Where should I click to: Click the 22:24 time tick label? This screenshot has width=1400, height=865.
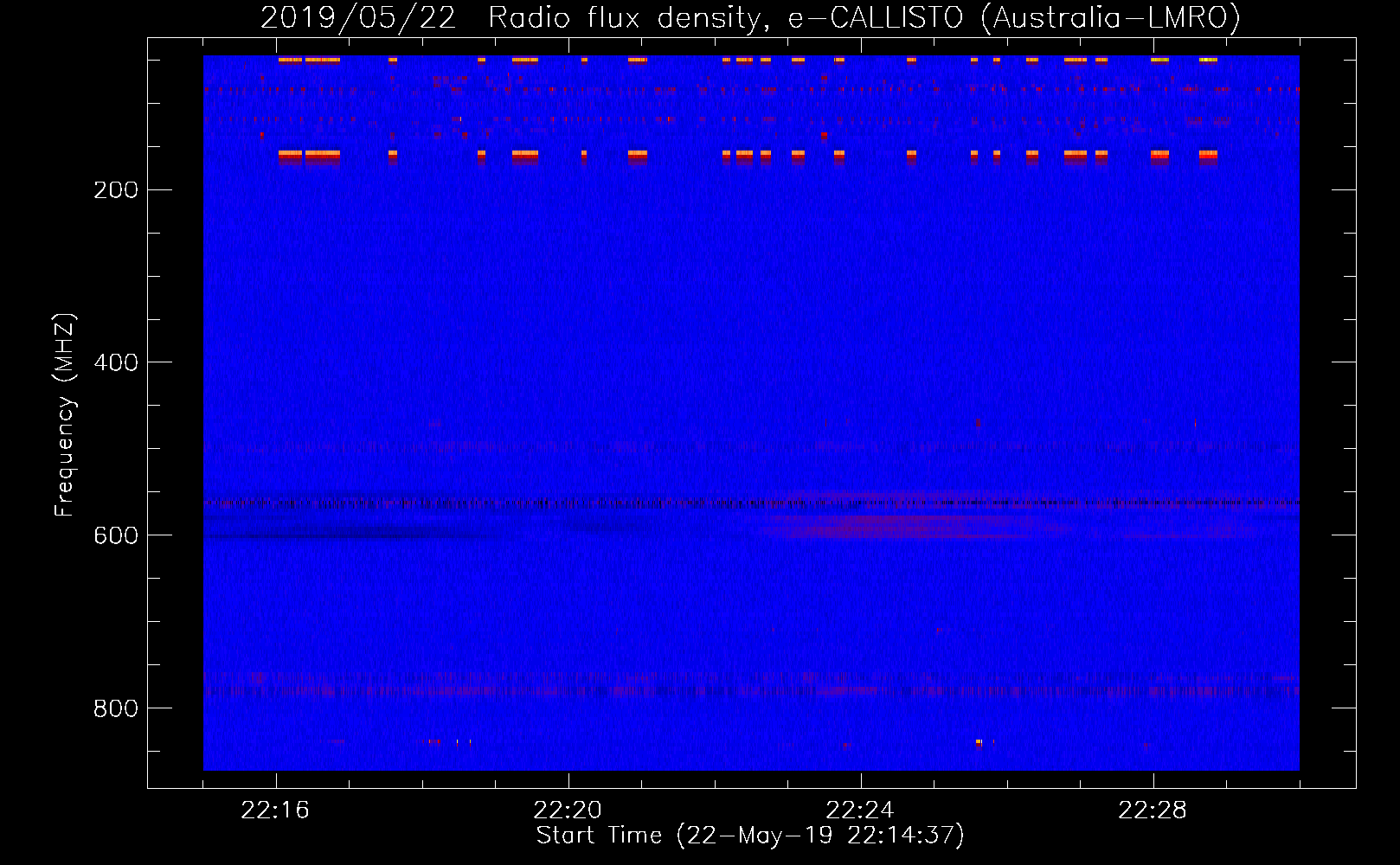860,810
